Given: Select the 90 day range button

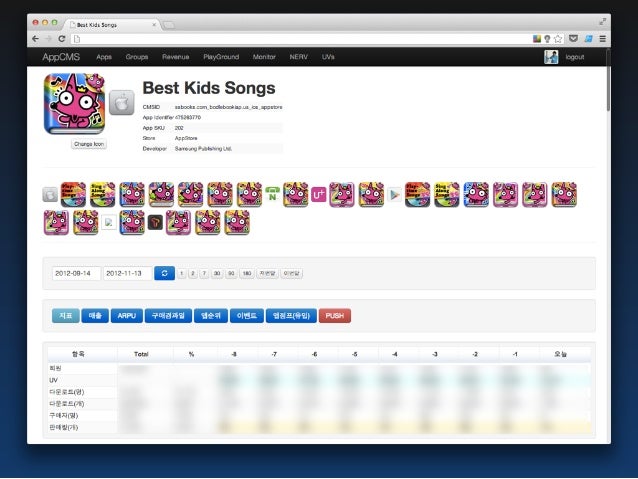Looking at the screenshot, I should click(231, 273).
